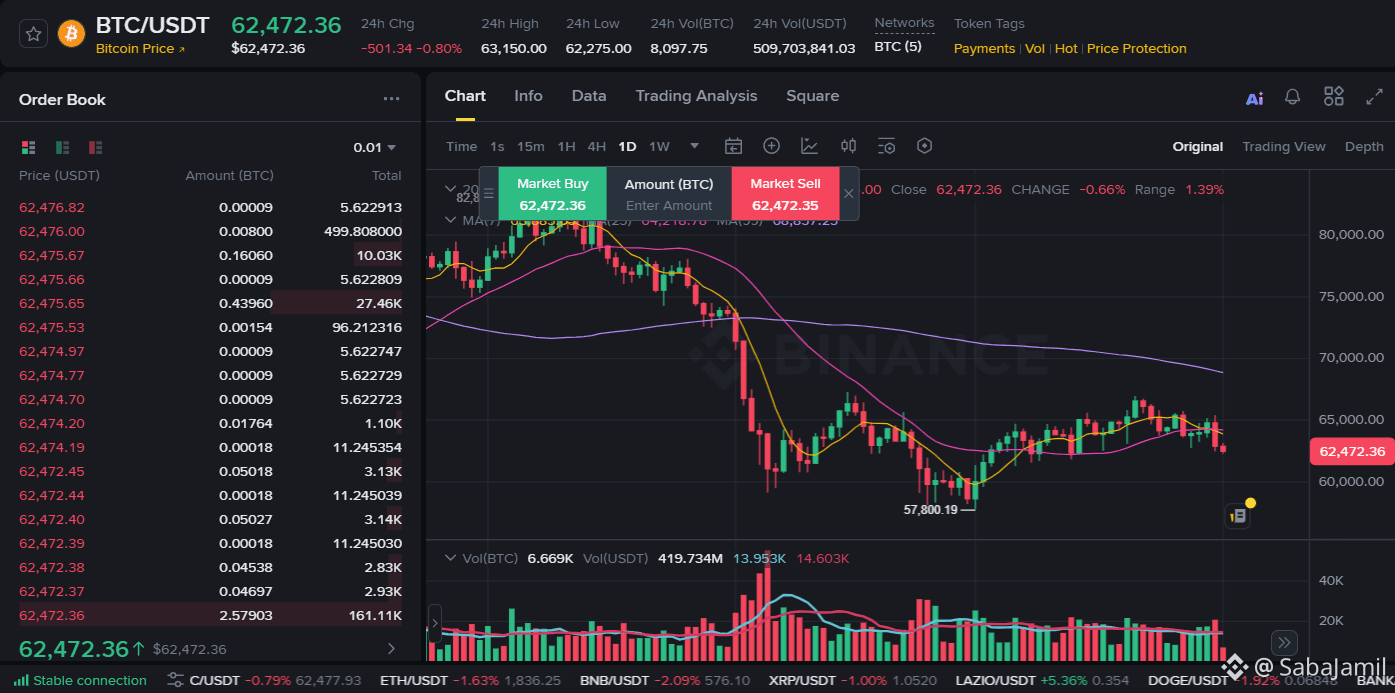This screenshot has width=1395, height=693.
Task: Select the 62,476.00 sell order row
Action: 210,231
